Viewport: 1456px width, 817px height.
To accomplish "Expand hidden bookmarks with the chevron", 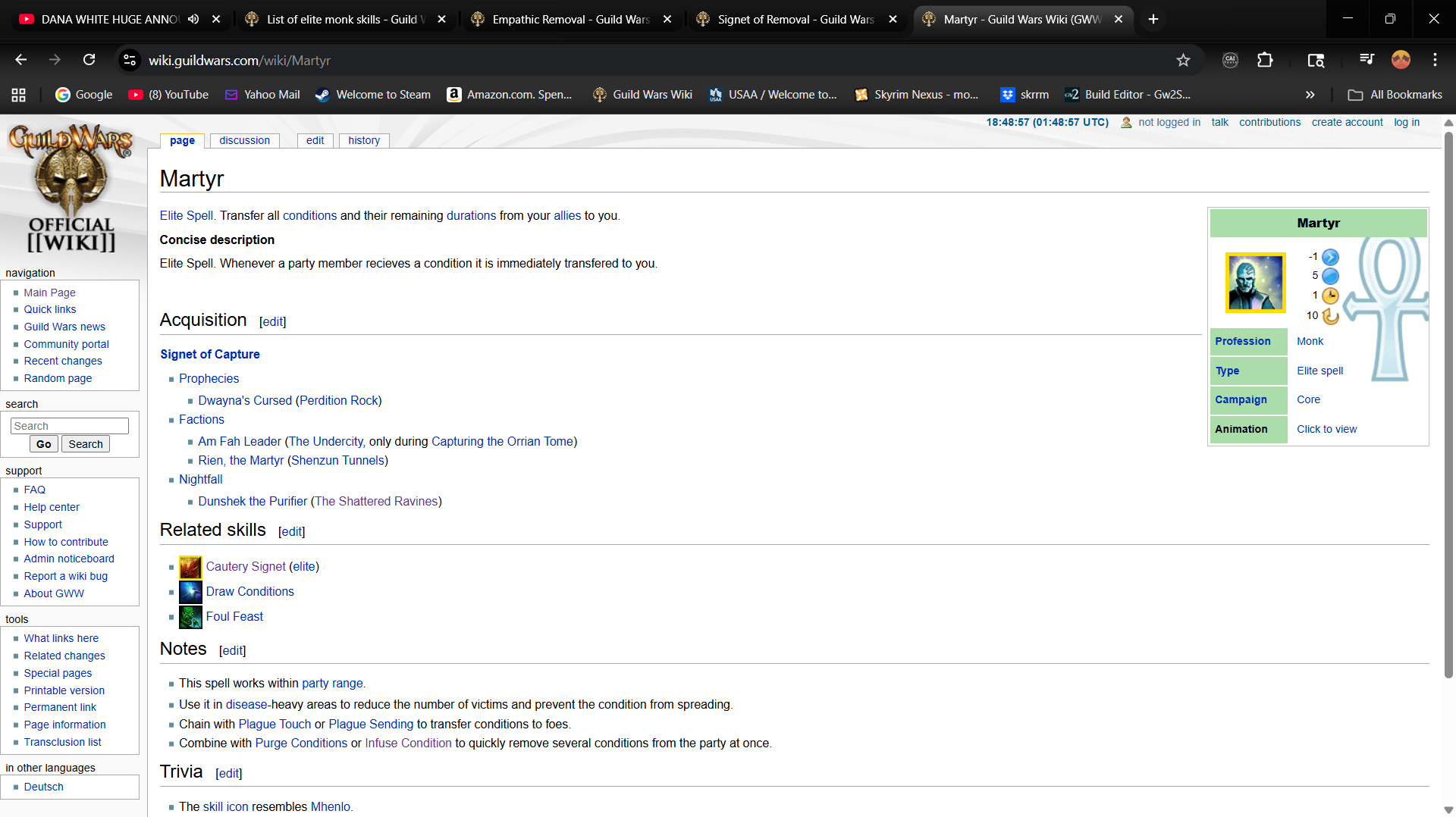I will point(1310,95).
